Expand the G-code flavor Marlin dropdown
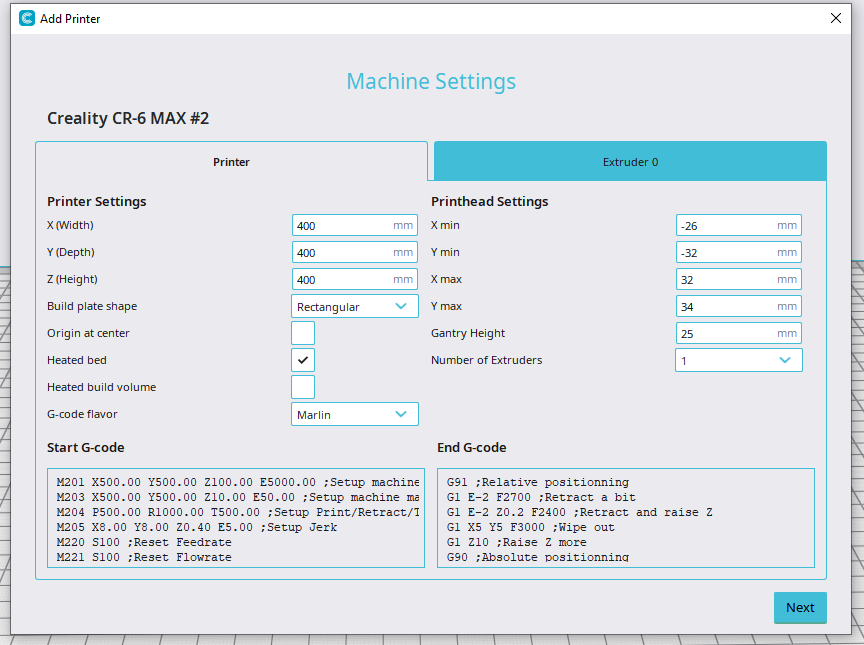 tap(355, 414)
